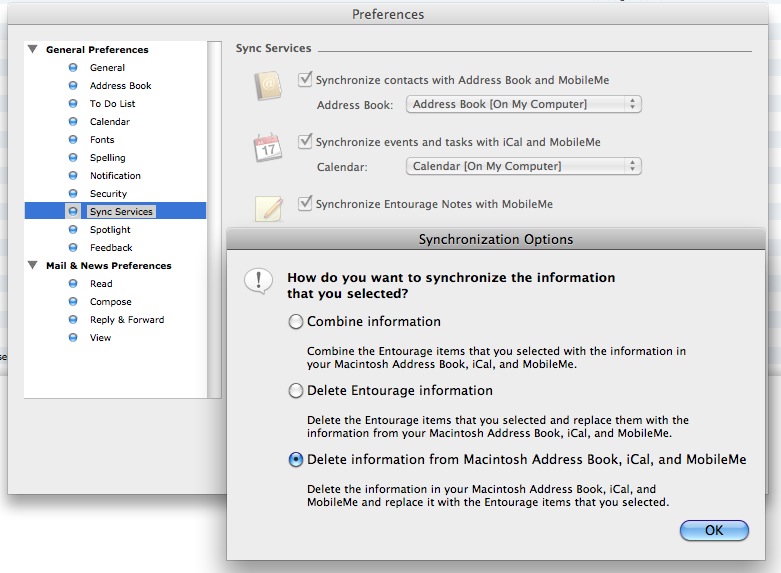Open Compose preferences under Mail & News

[111, 301]
